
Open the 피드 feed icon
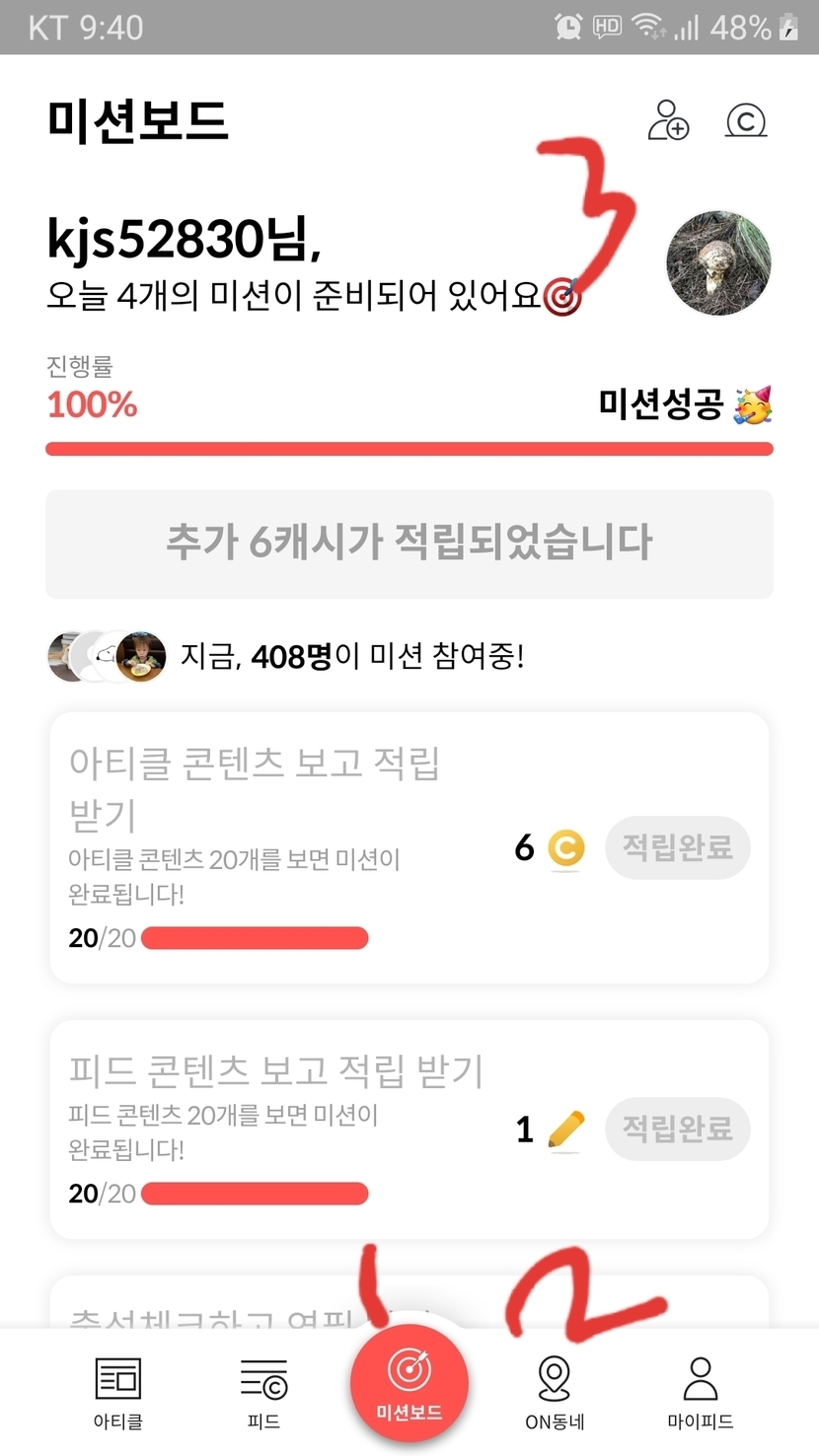(x=263, y=1379)
